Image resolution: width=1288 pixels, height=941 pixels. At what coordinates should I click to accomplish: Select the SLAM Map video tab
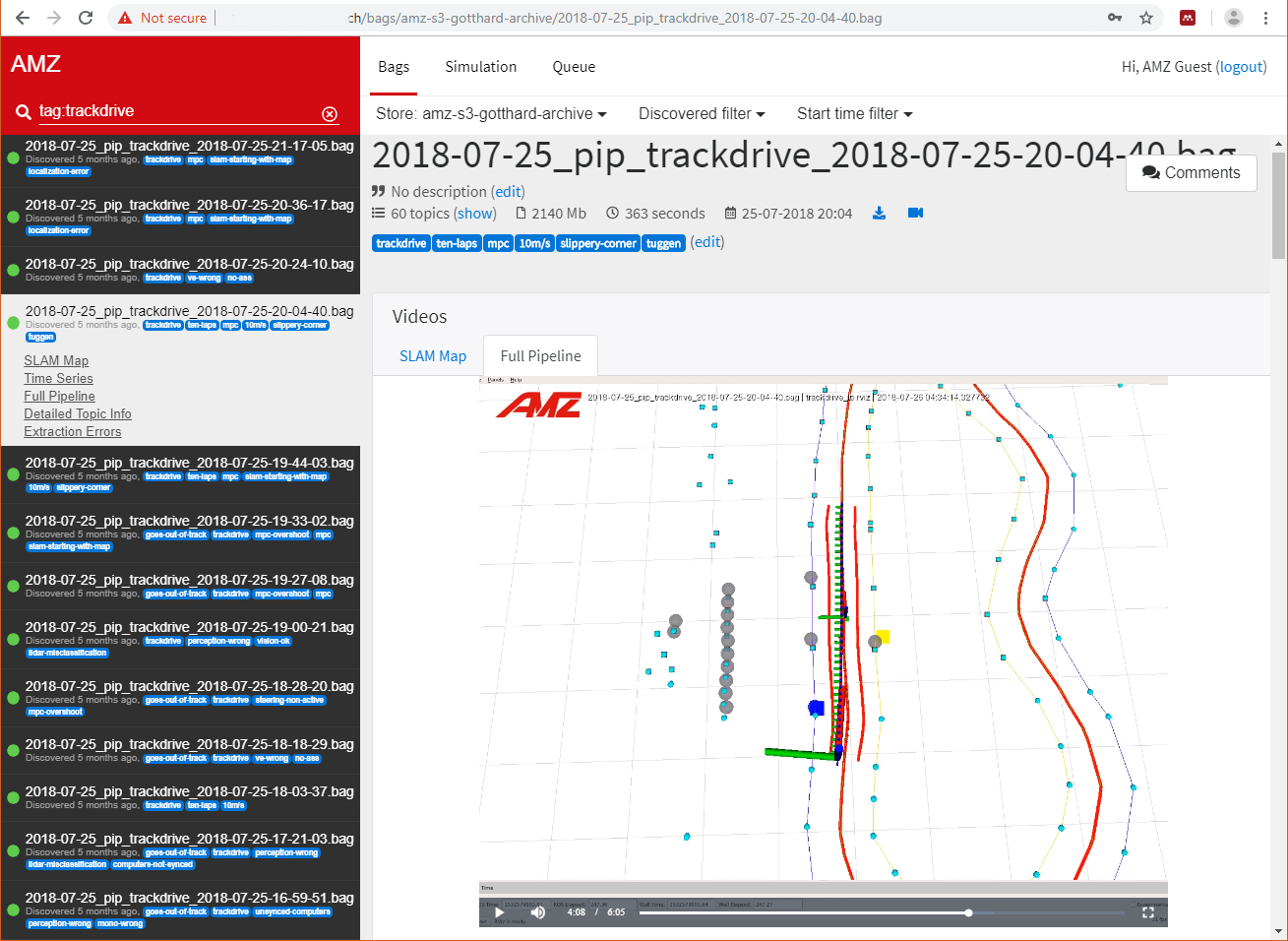(433, 356)
